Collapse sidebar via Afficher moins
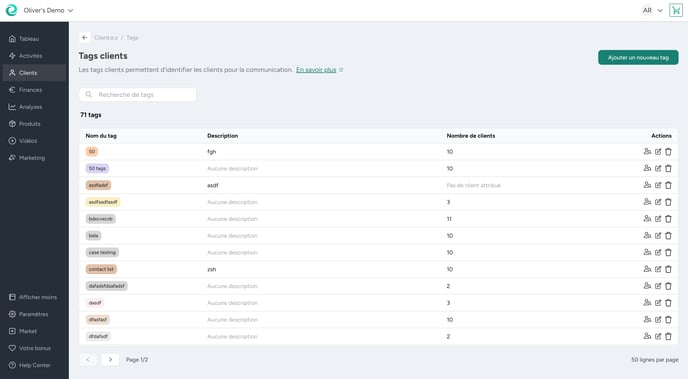This screenshot has height=379, width=688. 34,297
